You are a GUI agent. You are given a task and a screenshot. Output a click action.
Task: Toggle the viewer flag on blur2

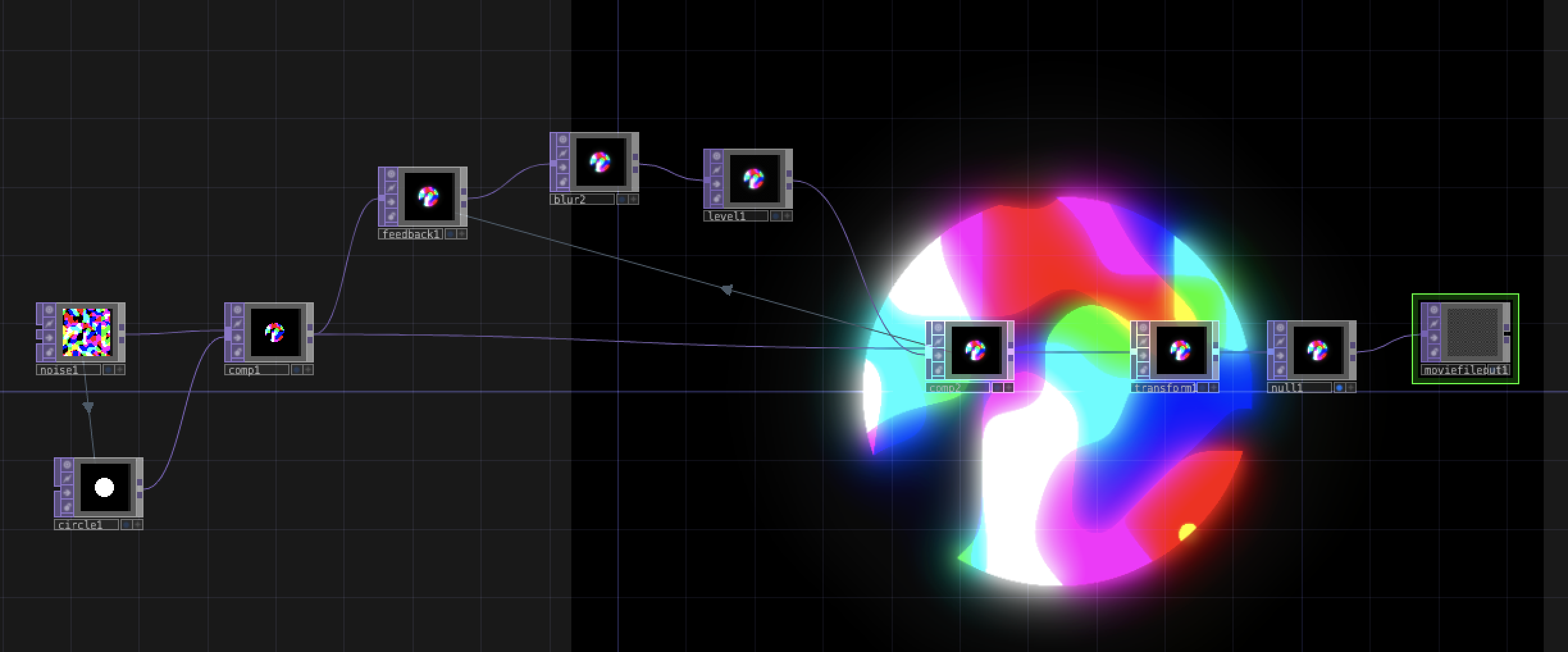pos(563,140)
